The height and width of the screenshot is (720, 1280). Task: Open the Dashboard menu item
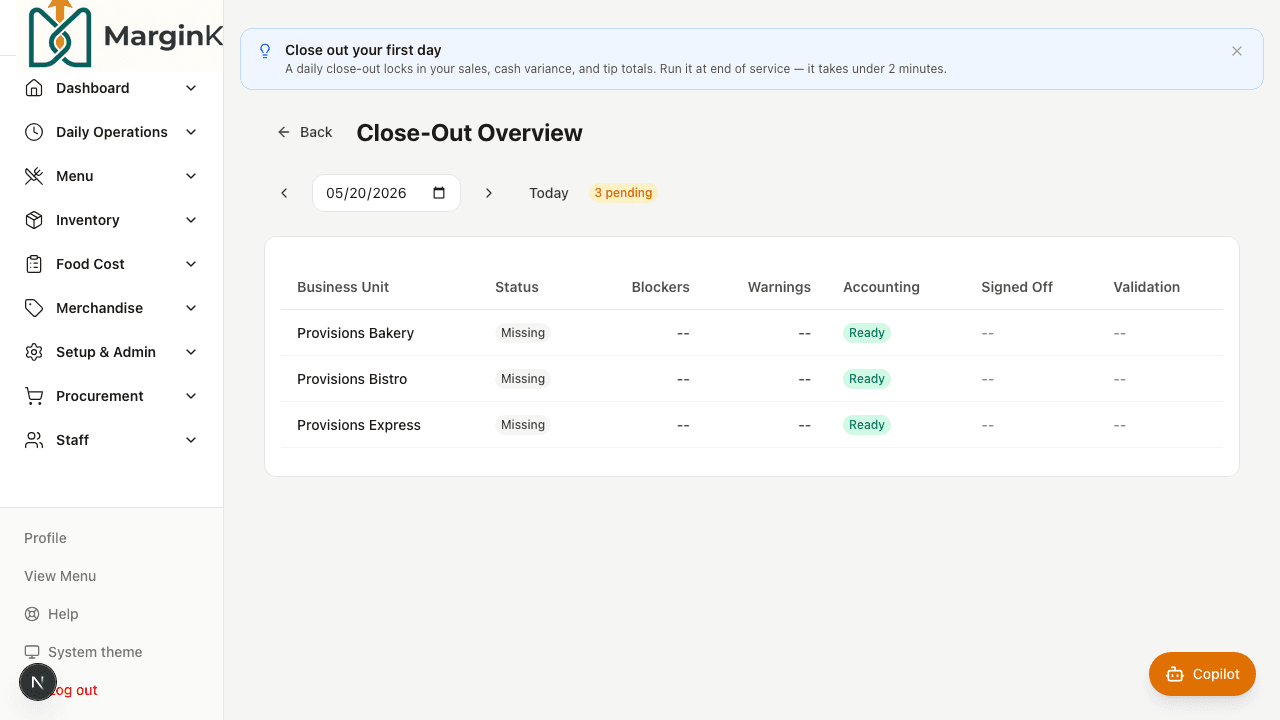pyautogui.click(x=112, y=88)
